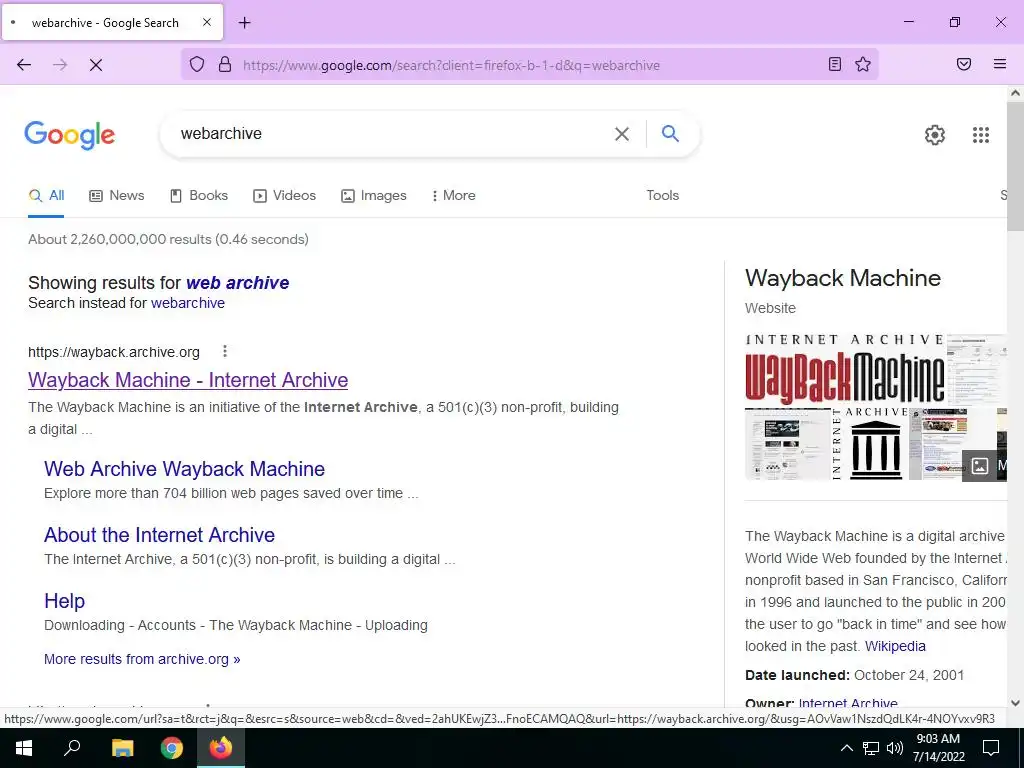The height and width of the screenshot is (768, 1024).
Task: Stop loading the page
Action: tap(96, 65)
